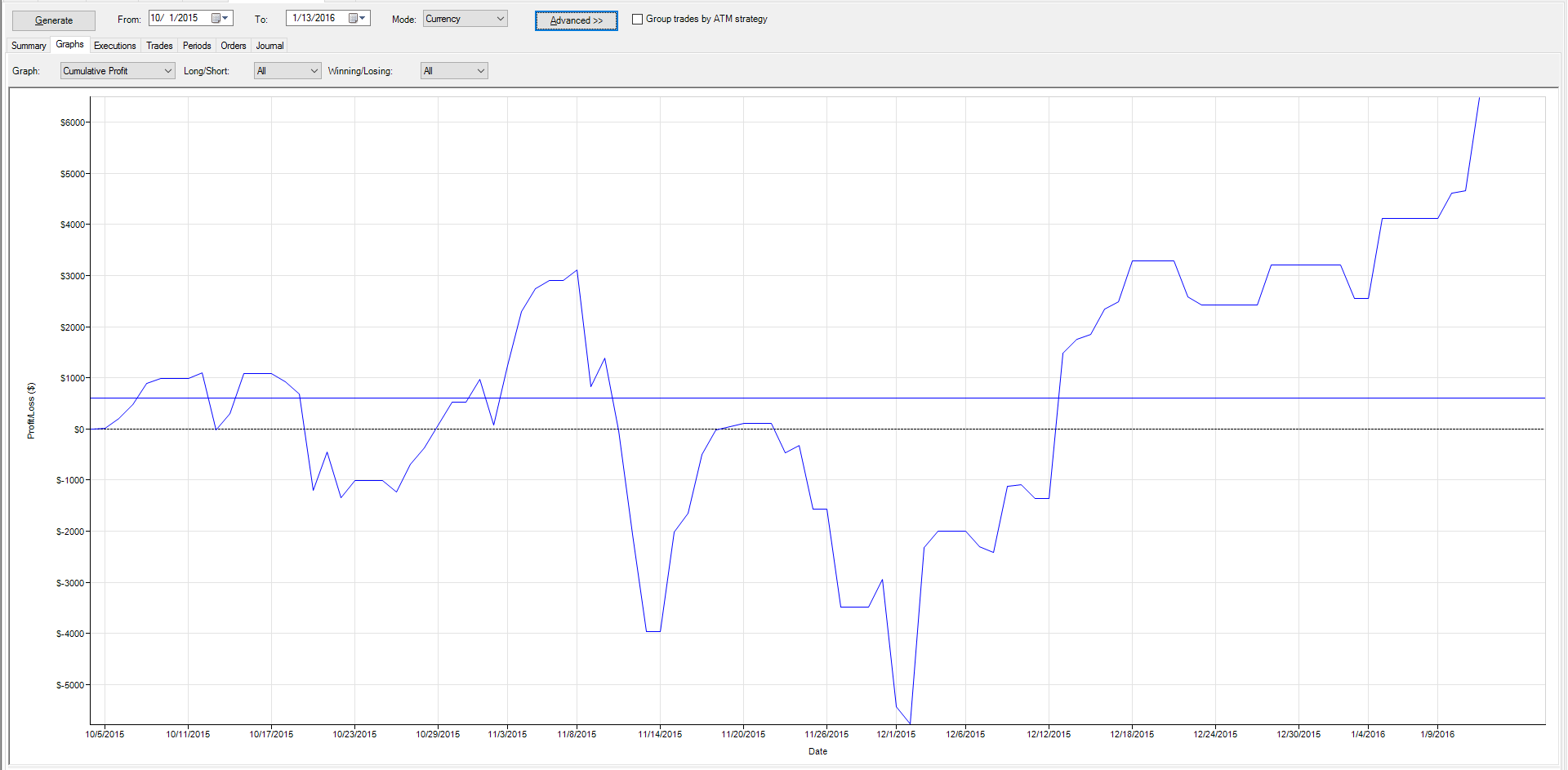
Task: Expand the Mode dropdown showing Currency
Action: click(x=465, y=19)
